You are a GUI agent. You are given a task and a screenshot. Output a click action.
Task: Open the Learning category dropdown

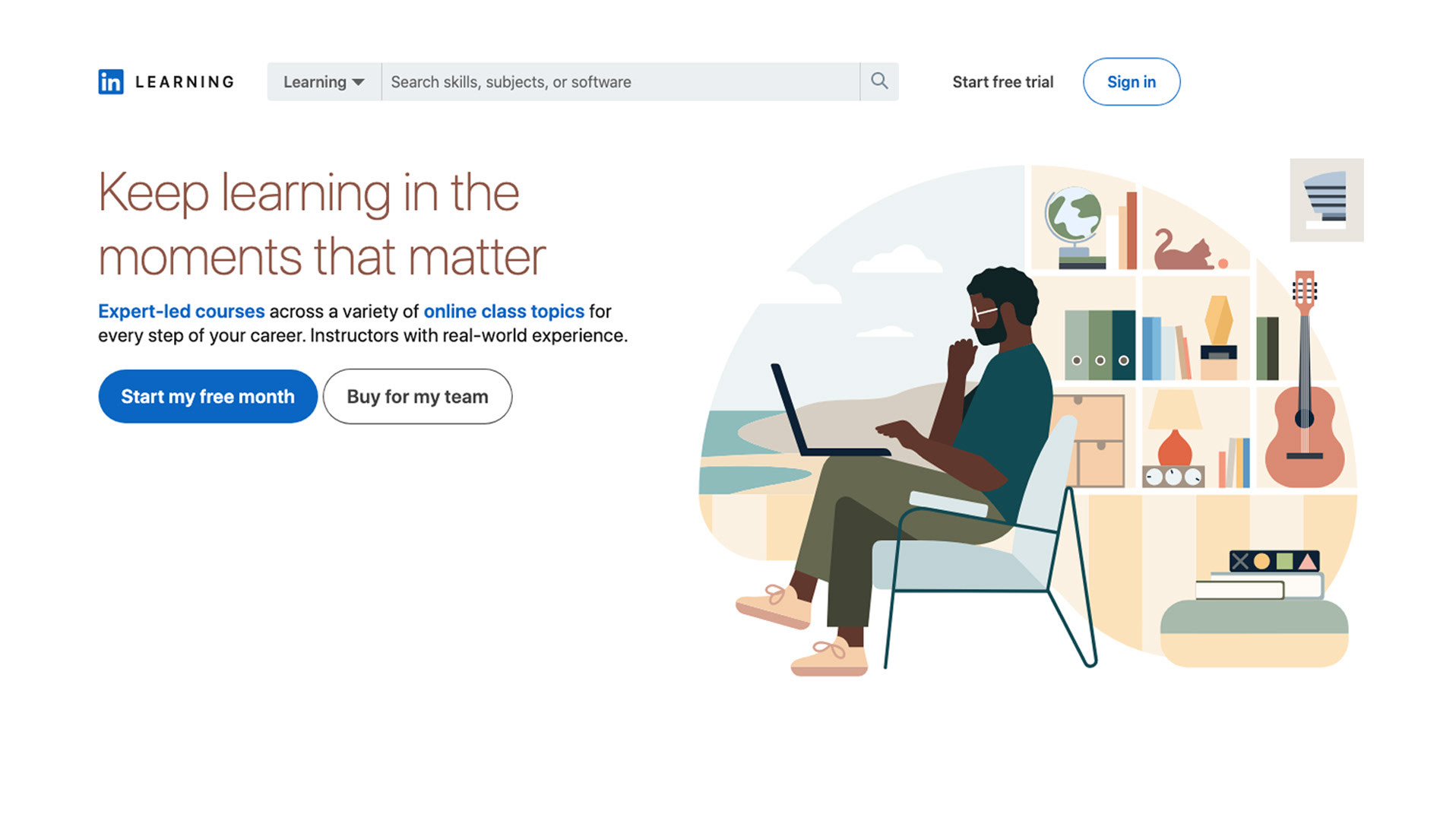[x=324, y=81]
